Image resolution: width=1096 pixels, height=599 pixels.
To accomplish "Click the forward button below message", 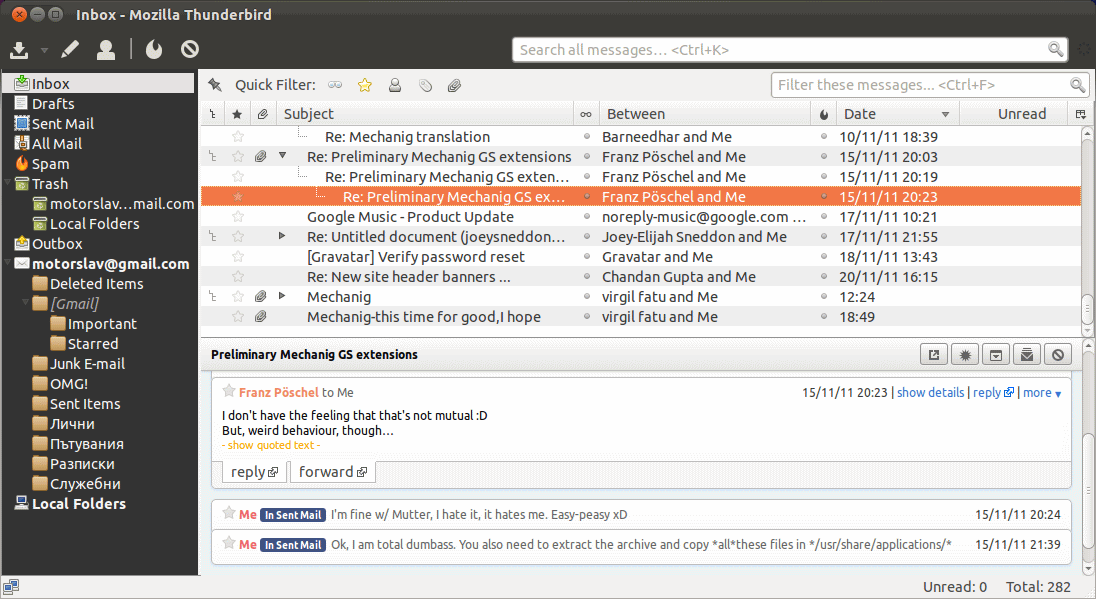I will (x=333, y=472).
